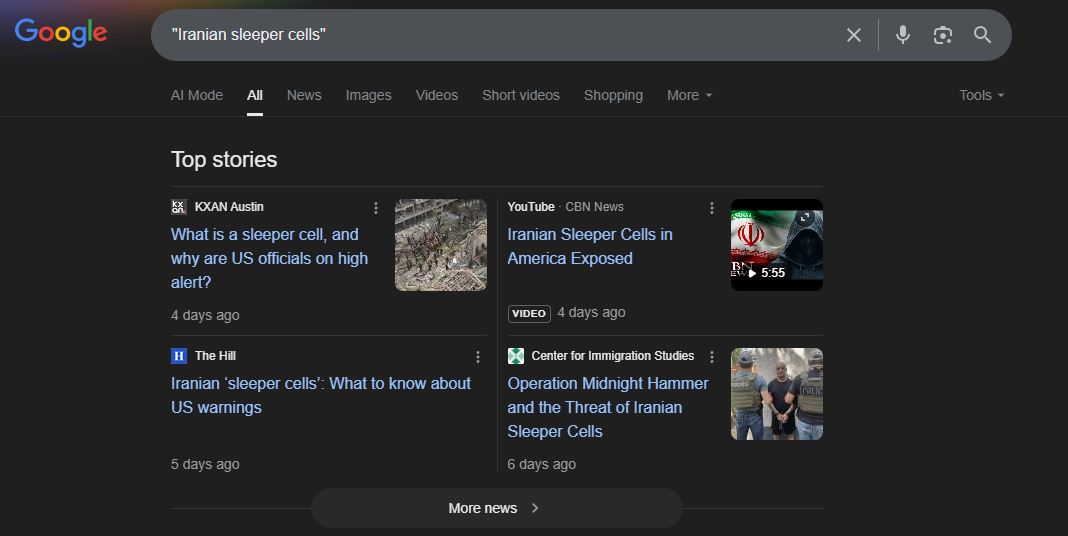Switch to AI Mode tab
The image size is (1068, 536).
pyautogui.click(x=197, y=95)
